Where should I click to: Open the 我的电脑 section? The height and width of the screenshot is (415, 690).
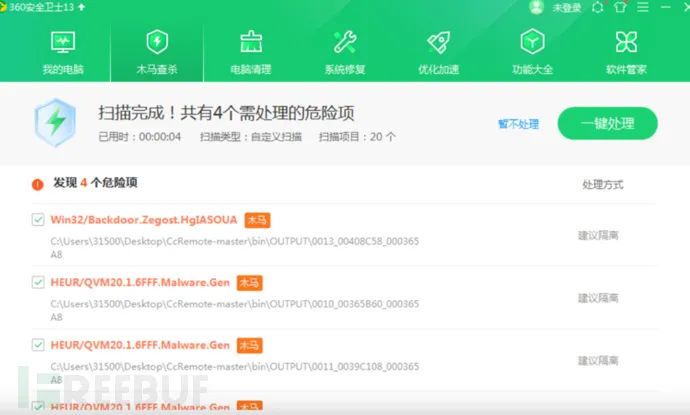63,53
